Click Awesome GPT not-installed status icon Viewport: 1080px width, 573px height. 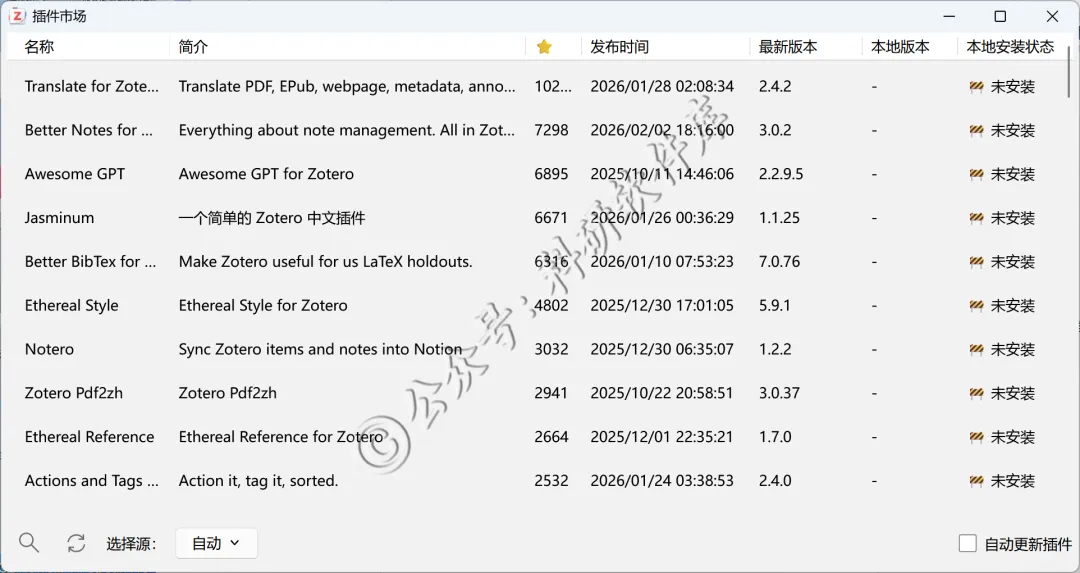click(x=976, y=174)
